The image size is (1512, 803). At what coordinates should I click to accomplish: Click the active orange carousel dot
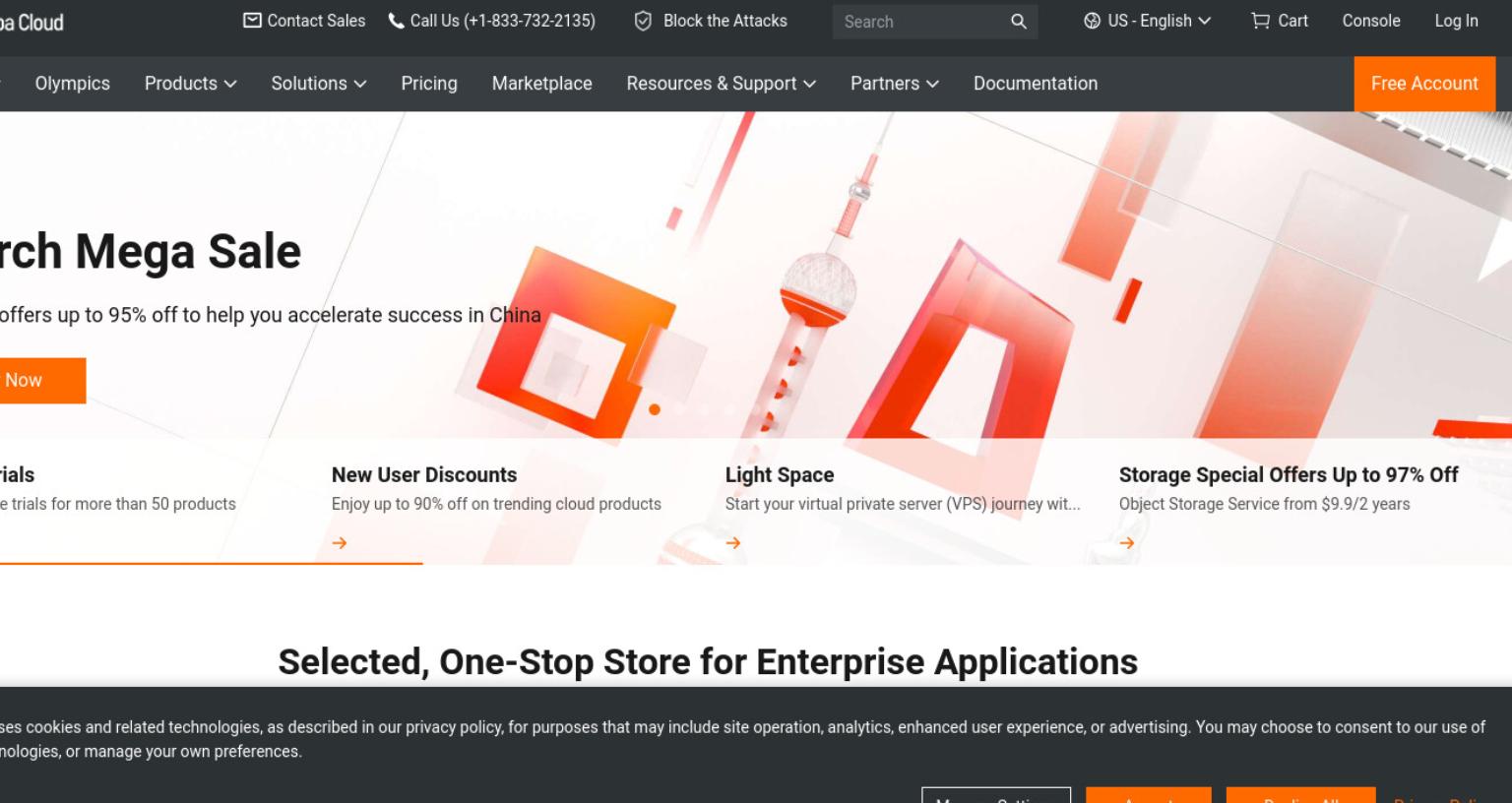(x=655, y=409)
